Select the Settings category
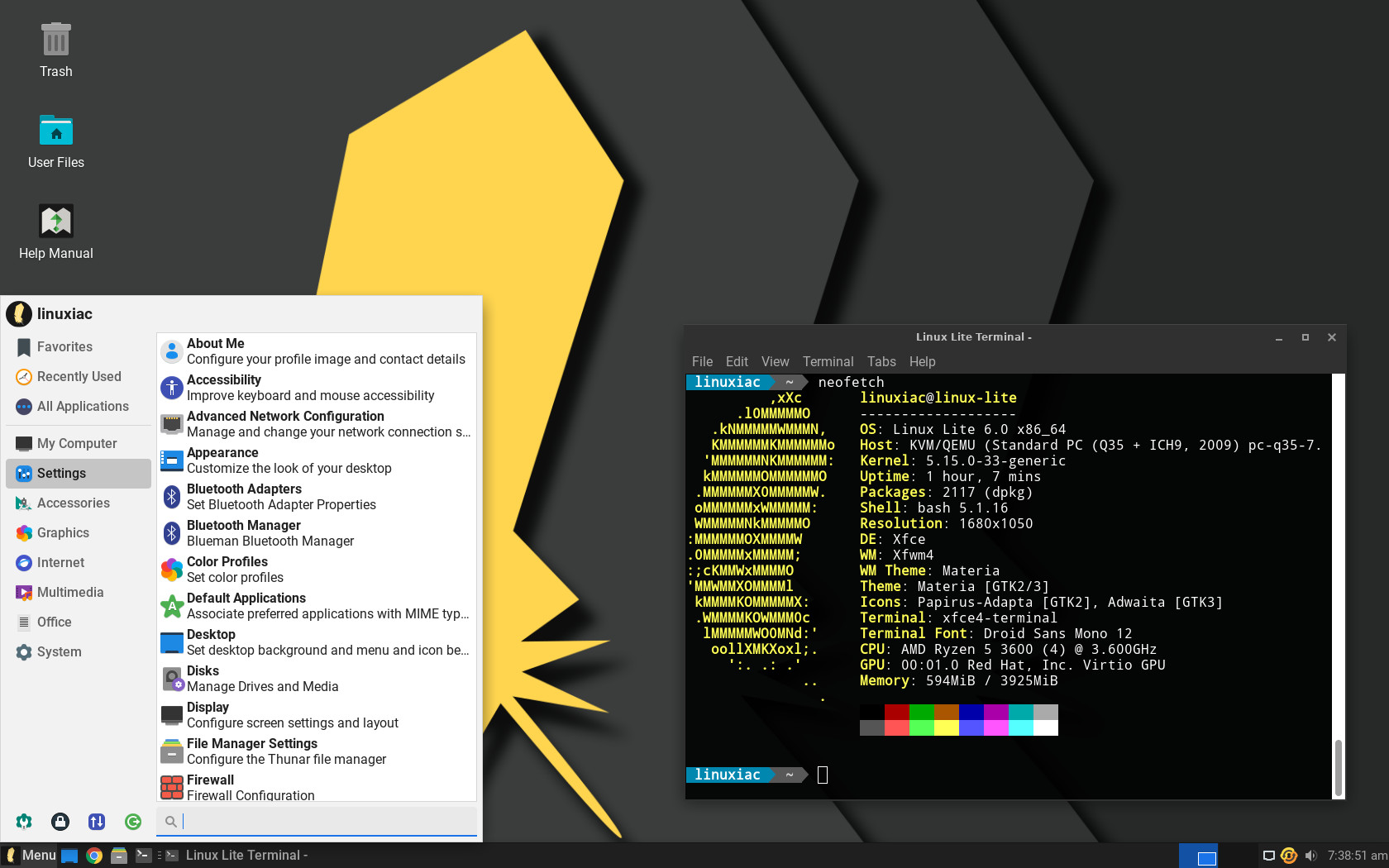1389x868 pixels. coord(79,474)
